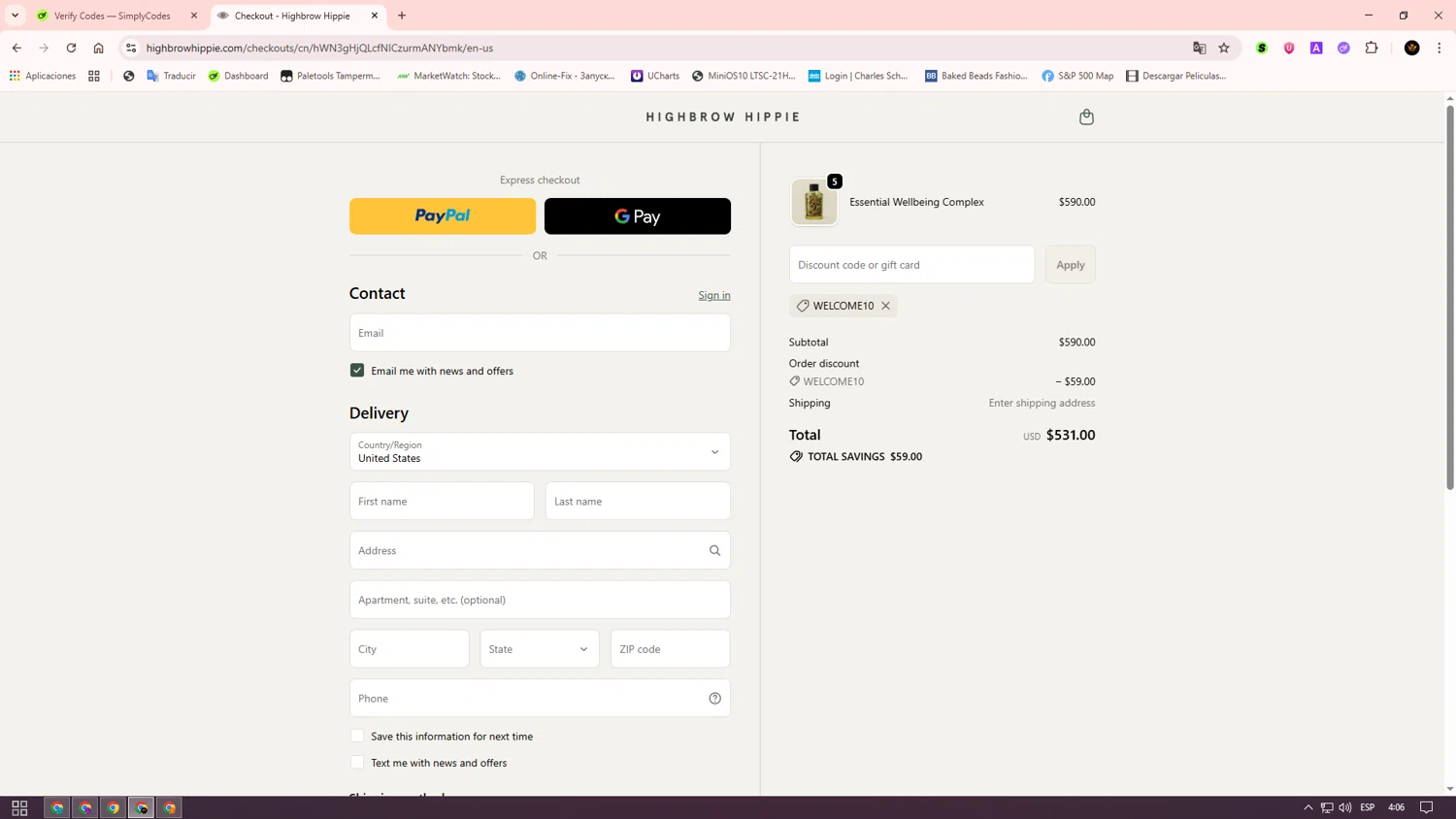
Task: Open the Extensions puzzle icon
Action: click(x=1372, y=48)
